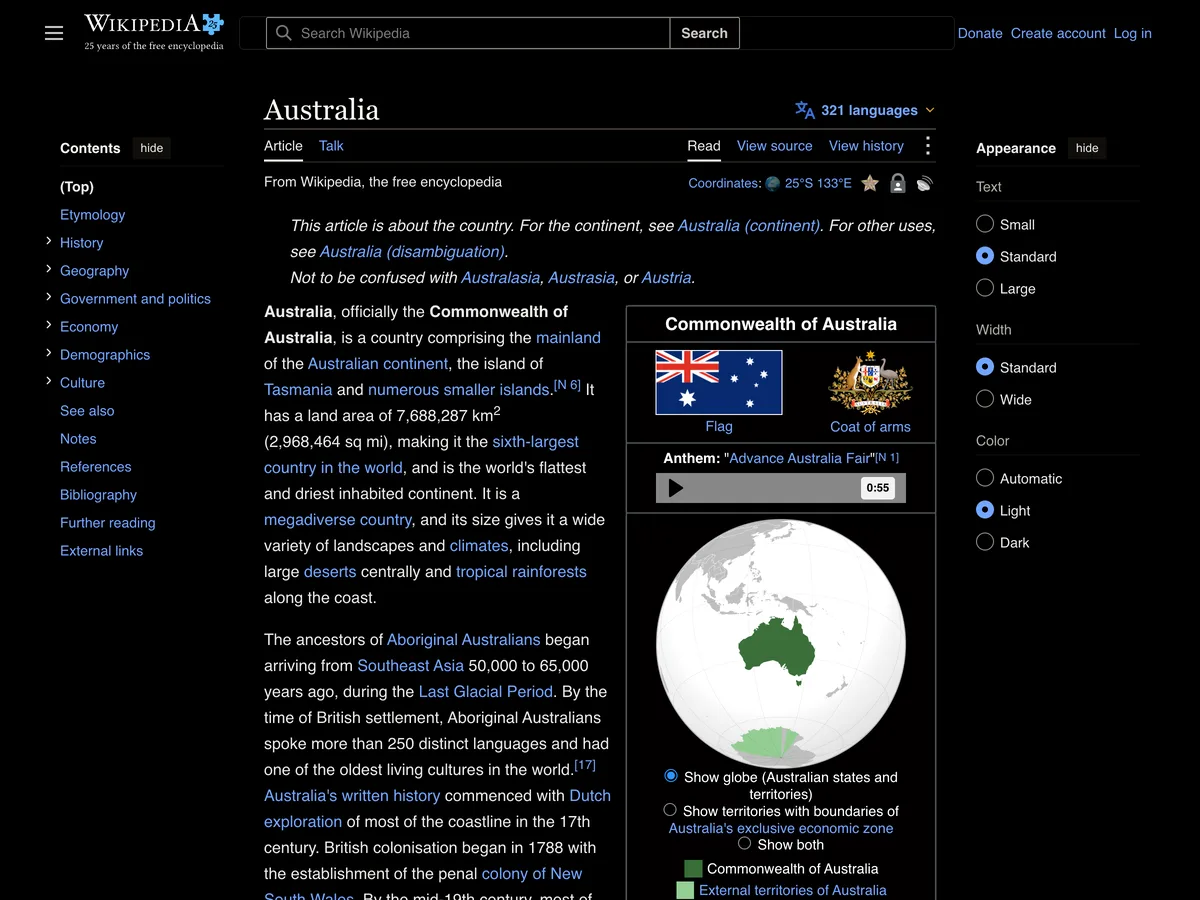Image resolution: width=1200 pixels, height=900 pixels.
Task: Select Small text size
Action: coord(985,225)
